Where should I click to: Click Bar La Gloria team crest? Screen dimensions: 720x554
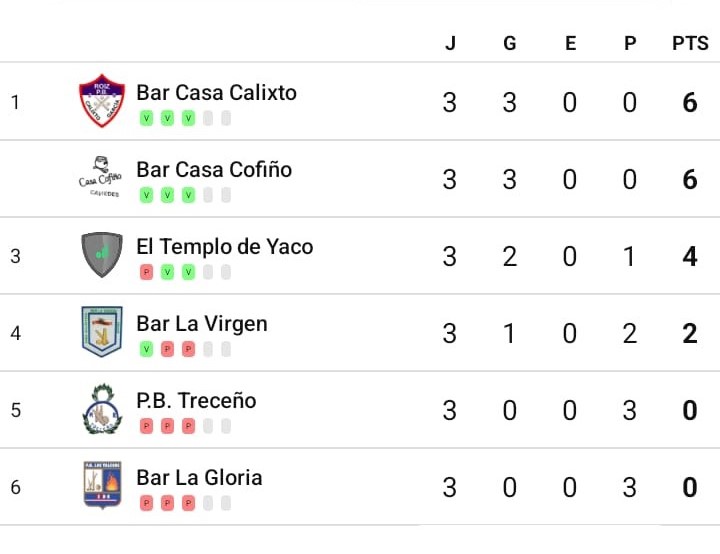pyautogui.click(x=102, y=485)
